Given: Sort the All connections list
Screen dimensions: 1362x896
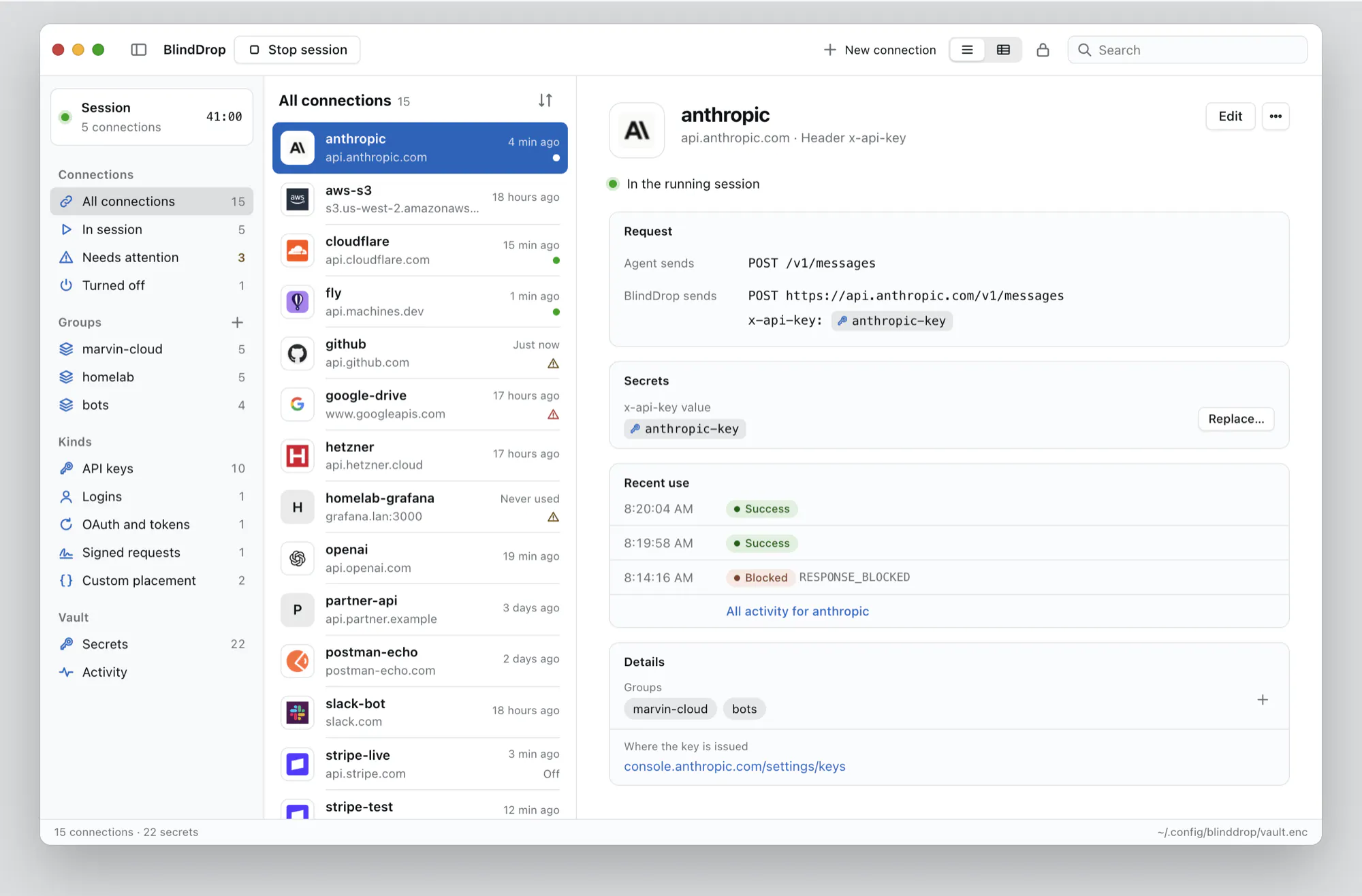Looking at the screenshot, I should point(545,100).
